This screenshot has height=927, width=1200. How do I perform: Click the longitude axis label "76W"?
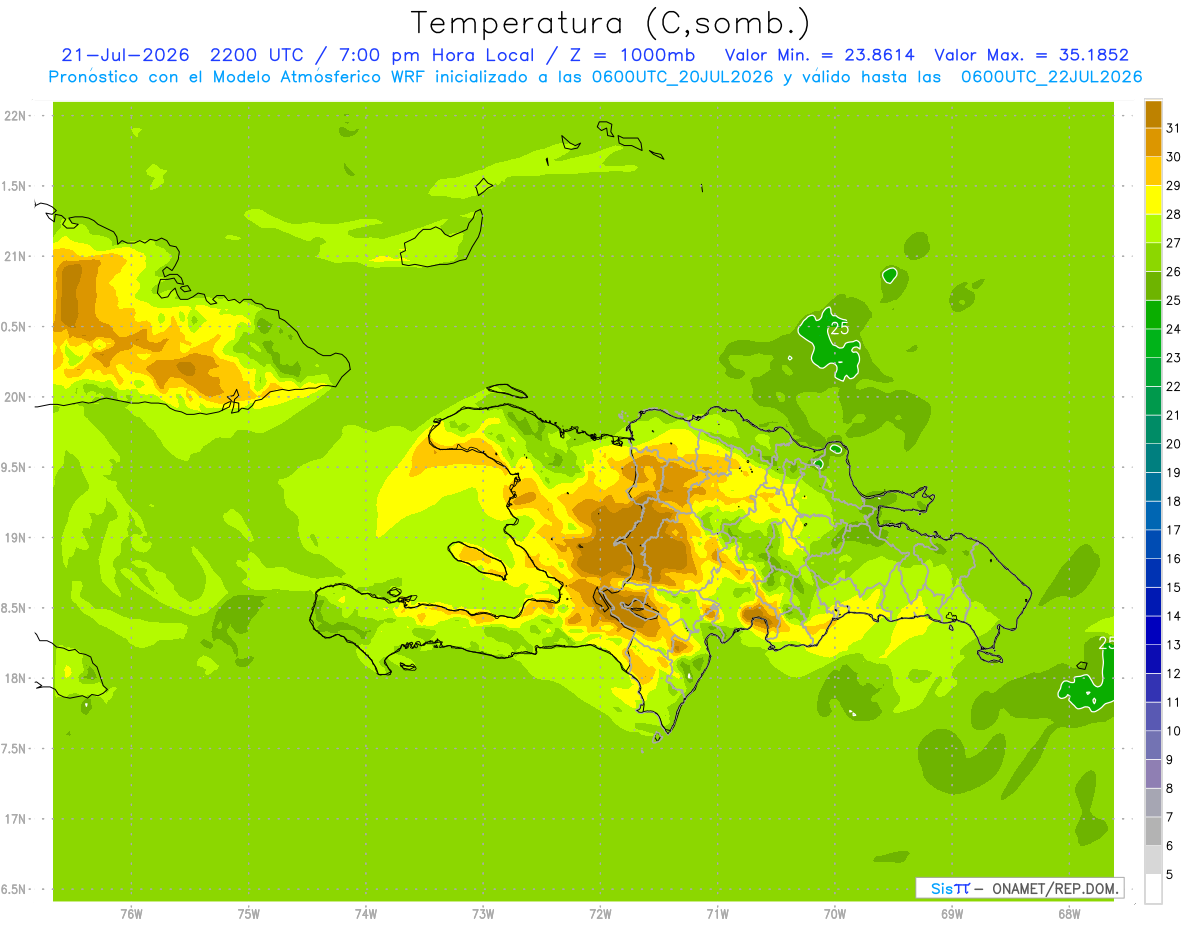click(x=131, y=913)
